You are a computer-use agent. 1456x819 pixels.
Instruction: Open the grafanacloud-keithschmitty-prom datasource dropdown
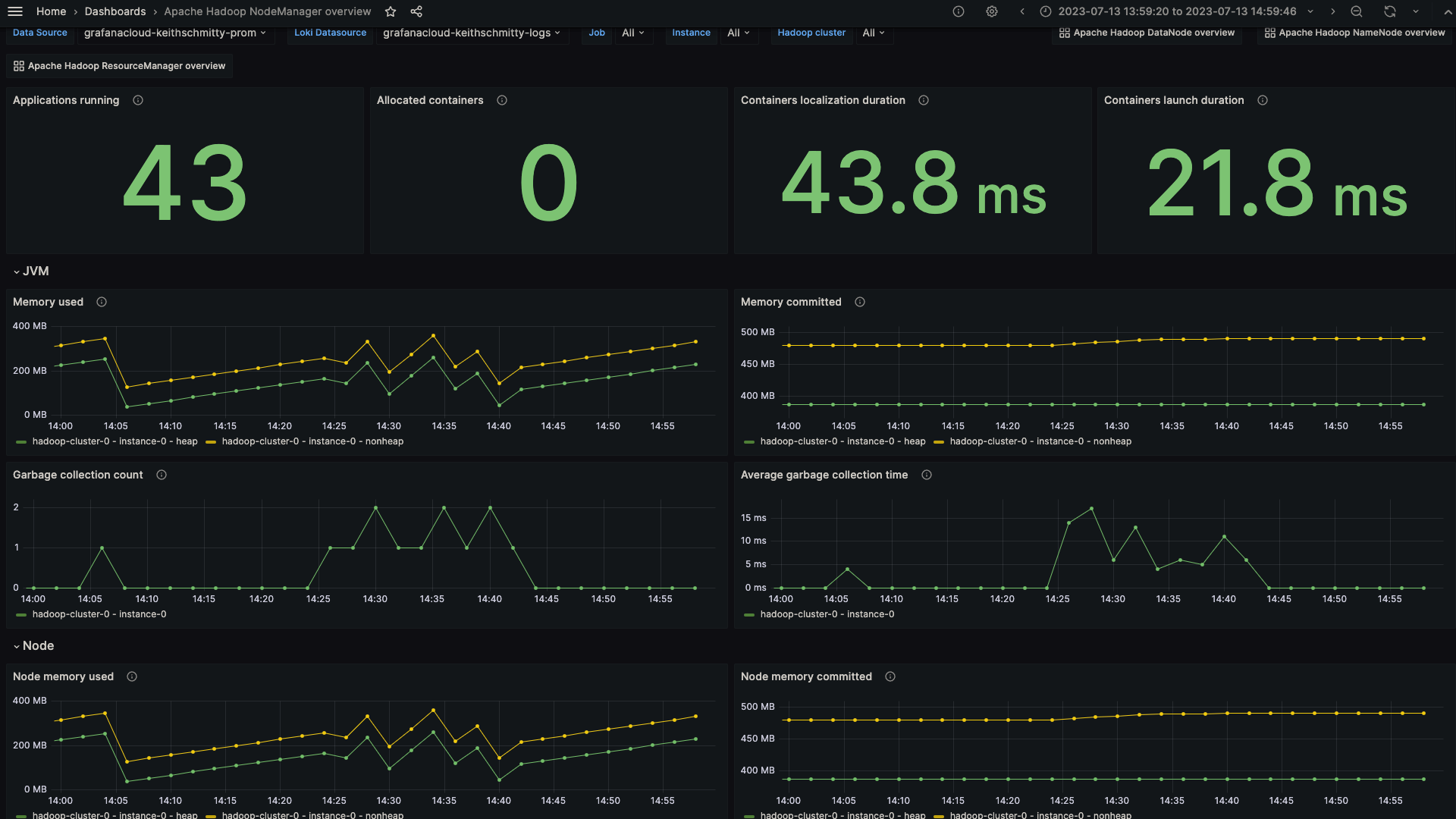pos(176,32)
